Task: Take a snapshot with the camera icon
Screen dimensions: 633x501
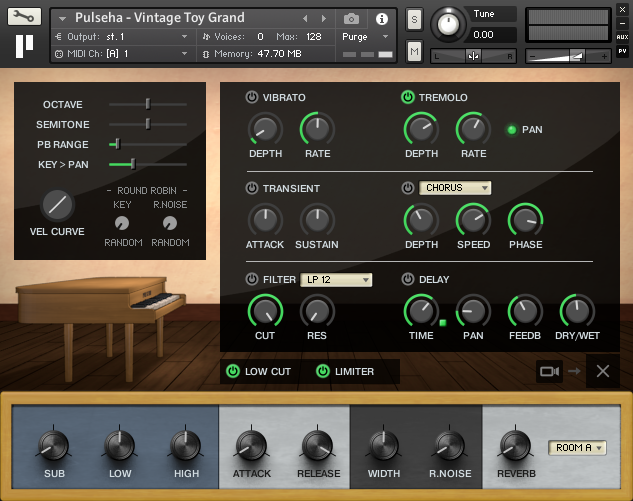Action: (351, 19)
